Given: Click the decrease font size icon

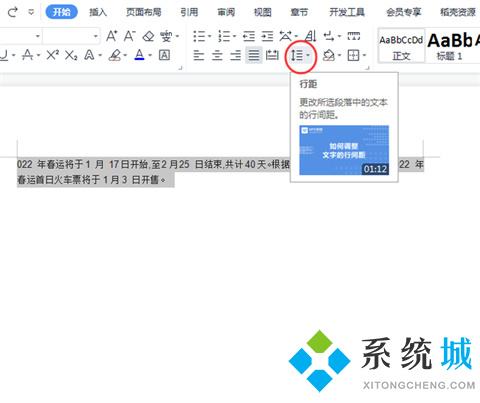Looking at the screenshot, I should click(130, 36).
